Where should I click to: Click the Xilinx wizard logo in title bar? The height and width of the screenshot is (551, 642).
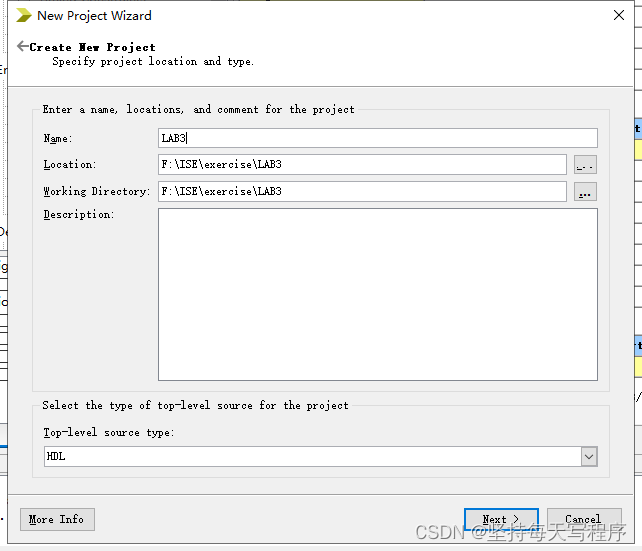23,15
